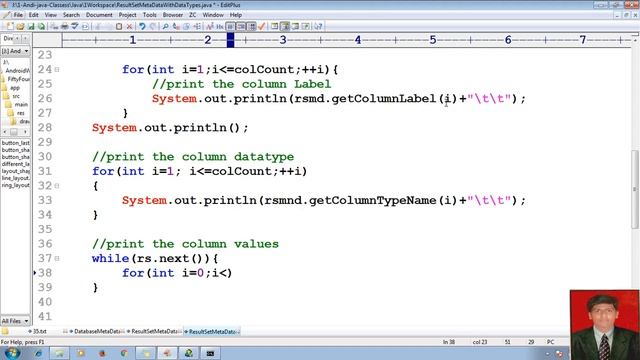This screenshot has height=360, width=640.
Task: Select the AndroidW folder in directory tree
Action: [x=17, y=71]
